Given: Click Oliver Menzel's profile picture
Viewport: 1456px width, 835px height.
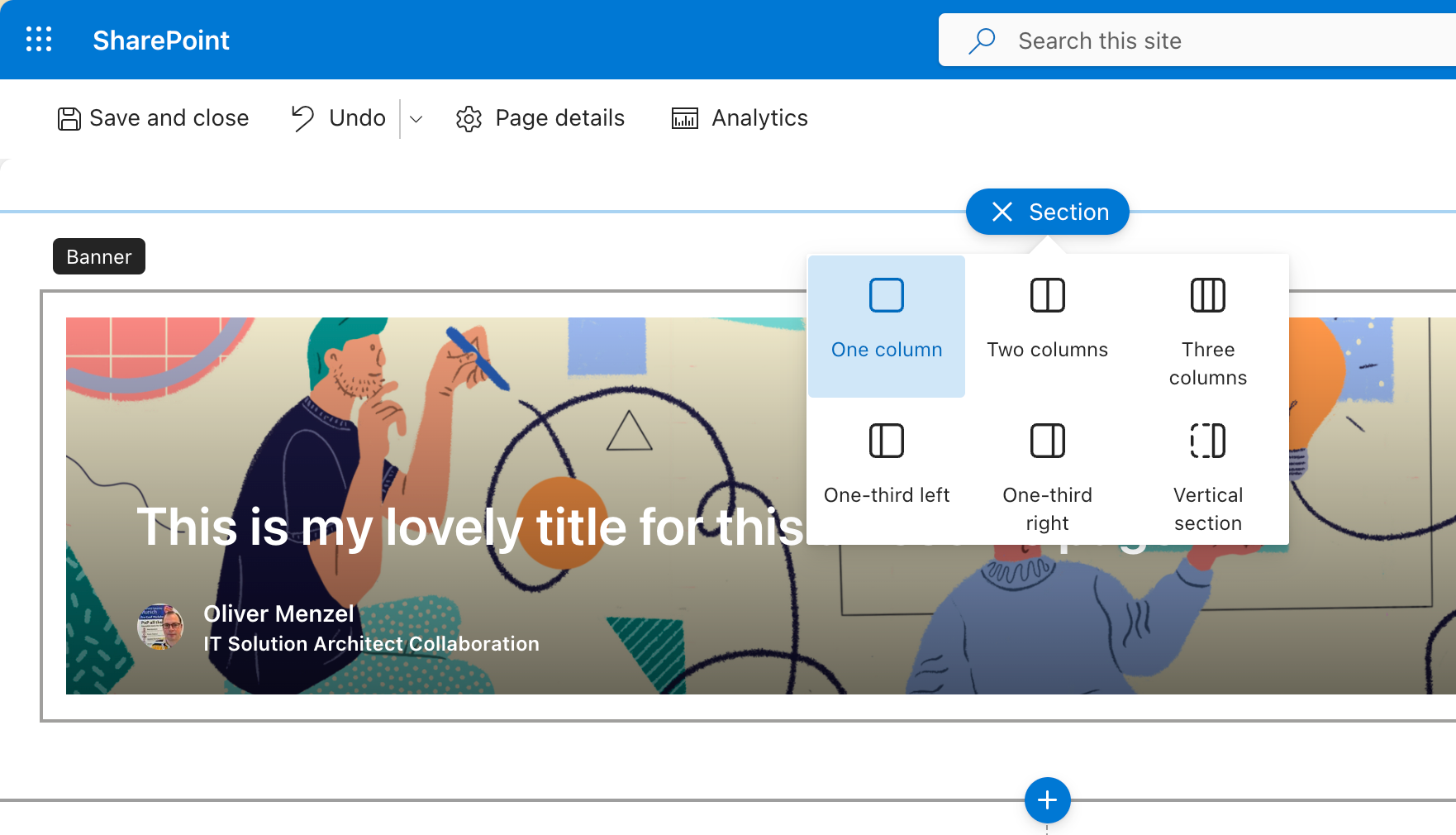Looking at the screenshot, I should (x=160, y=627).
